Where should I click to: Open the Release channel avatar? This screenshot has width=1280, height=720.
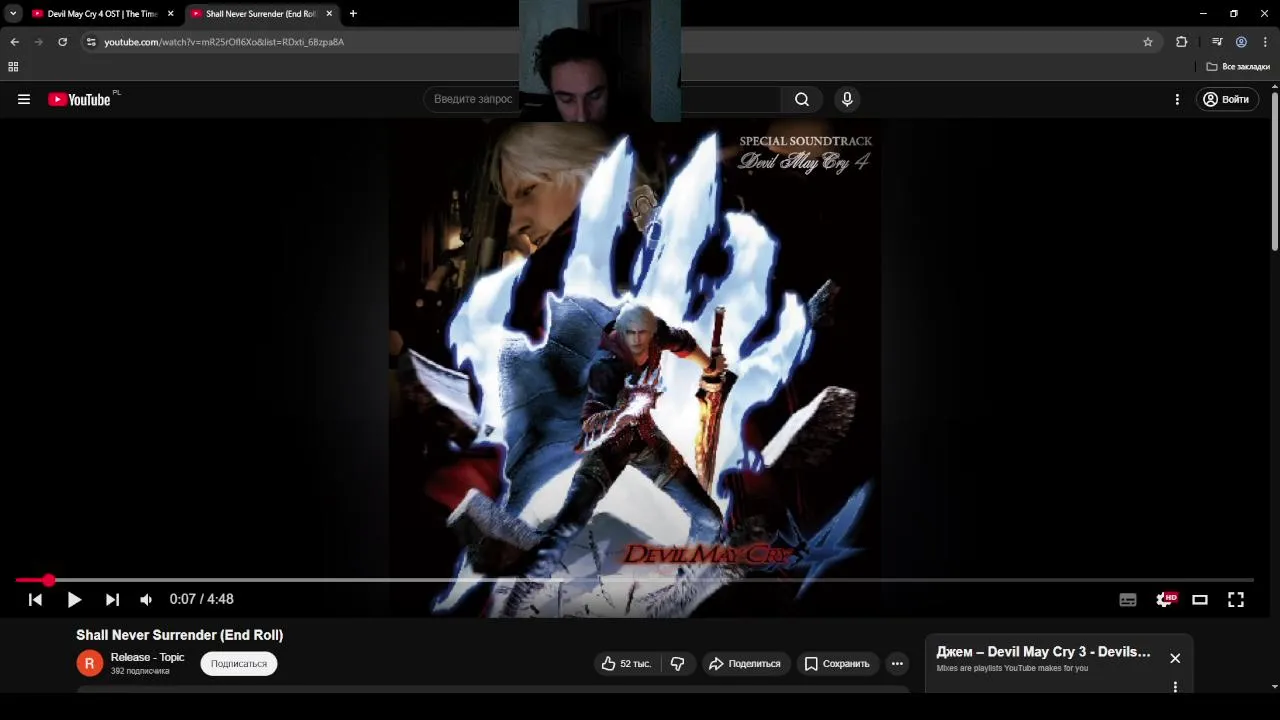[89, 663]
